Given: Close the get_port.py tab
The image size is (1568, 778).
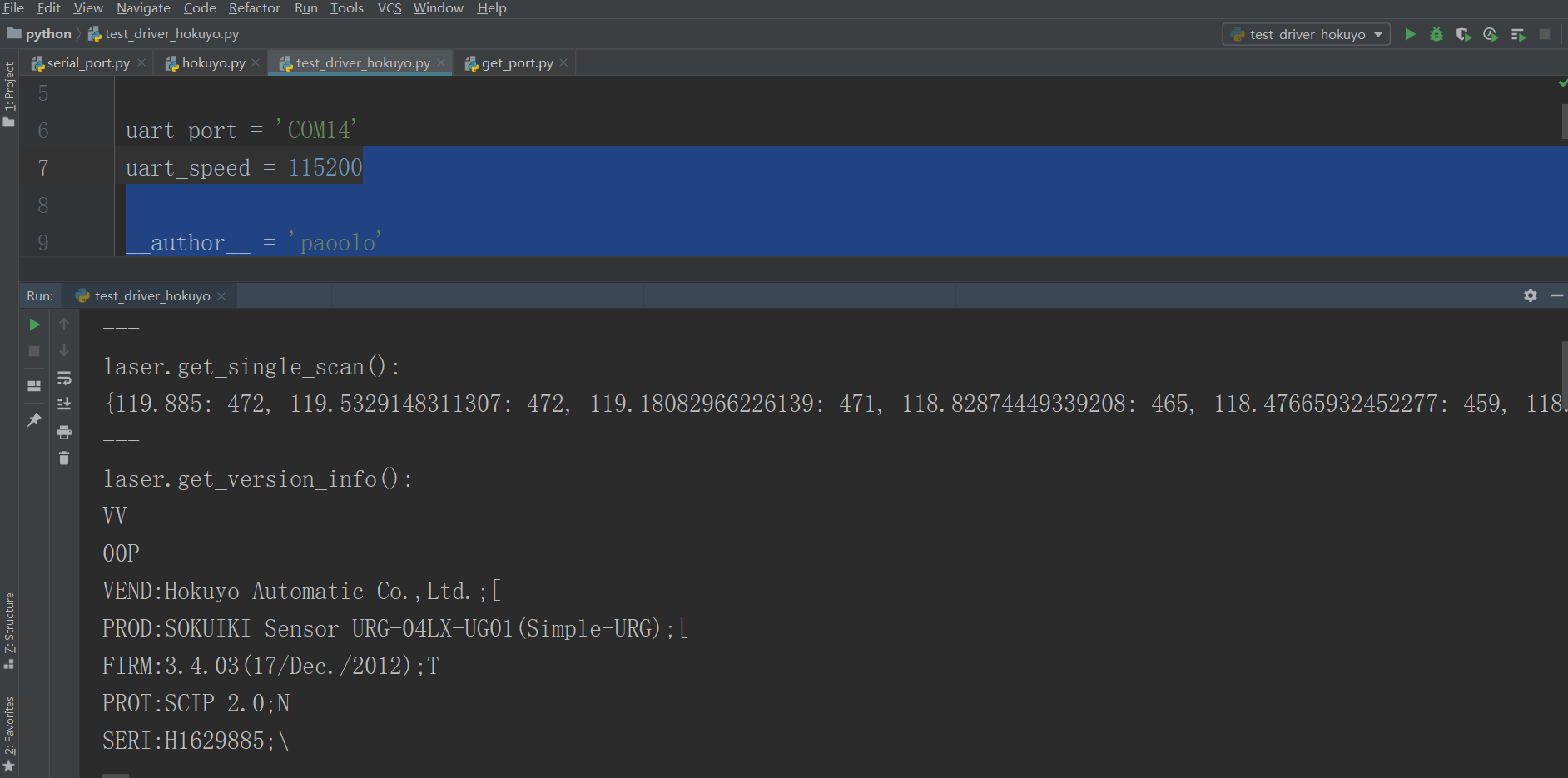Looking at the screenshot, I should (563, 62).
